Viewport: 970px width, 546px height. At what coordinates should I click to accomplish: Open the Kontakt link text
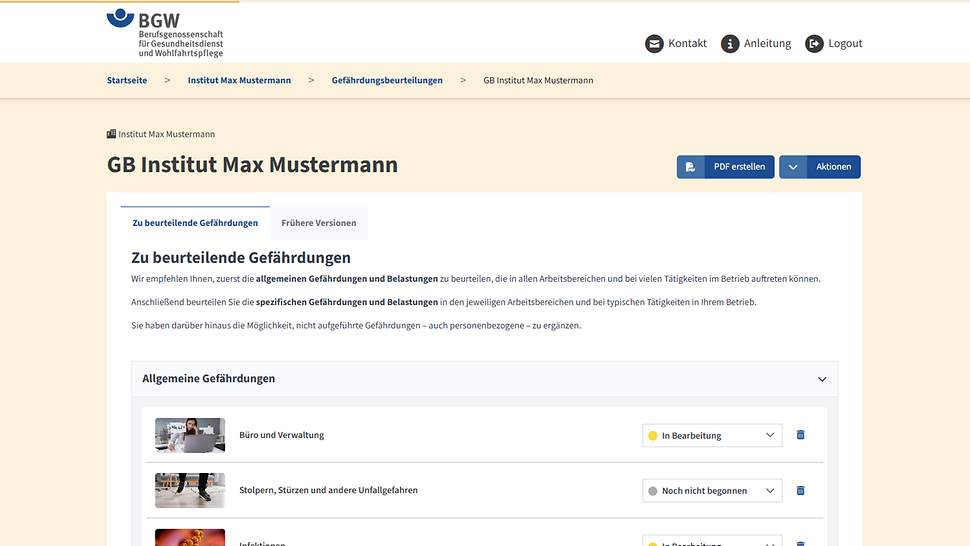tap(687, 43)
